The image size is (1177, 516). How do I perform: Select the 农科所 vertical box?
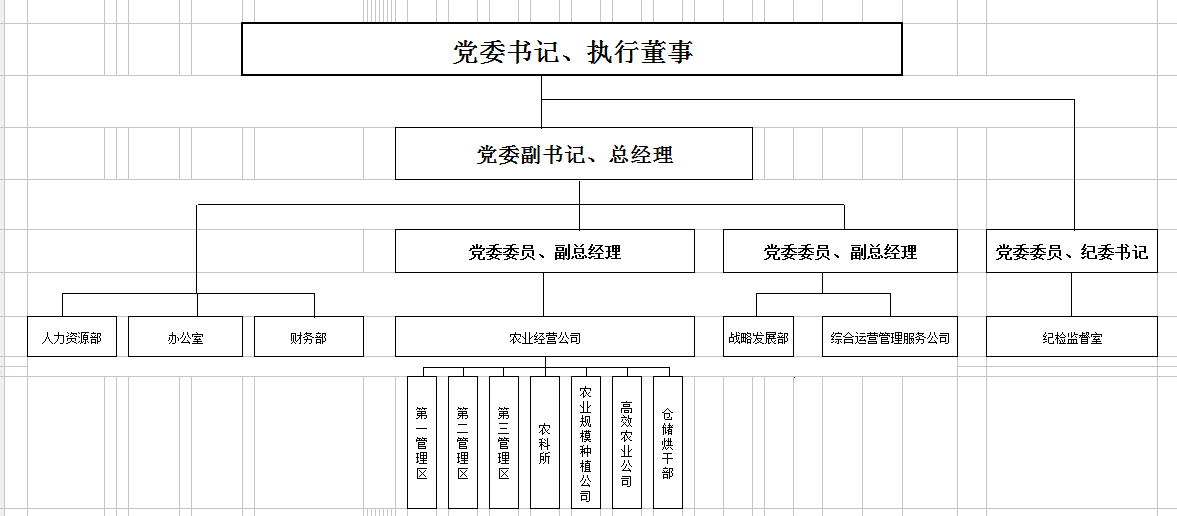point(545,442)
